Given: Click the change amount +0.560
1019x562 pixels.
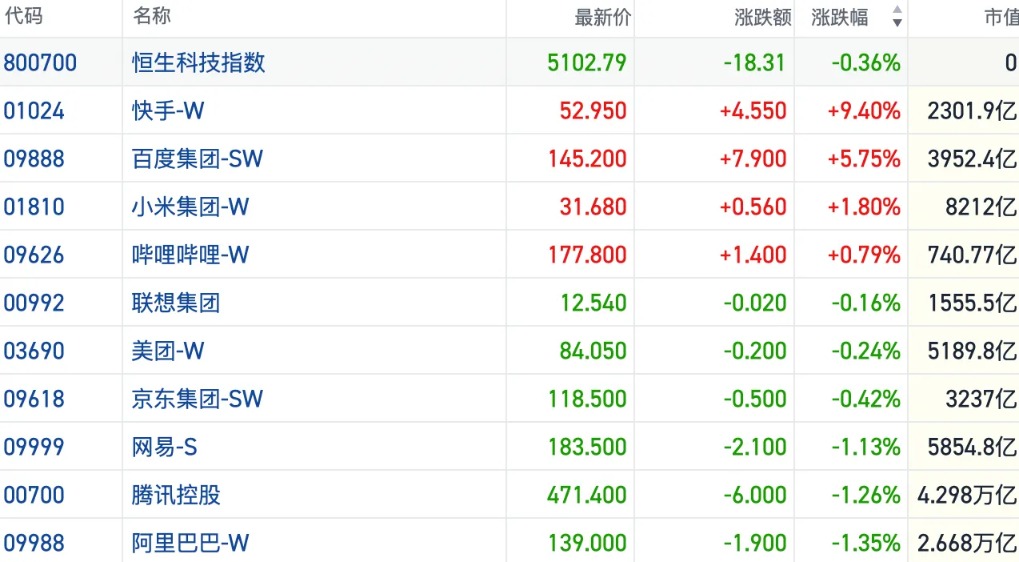Looking at the screenshot, I should 753,207.
